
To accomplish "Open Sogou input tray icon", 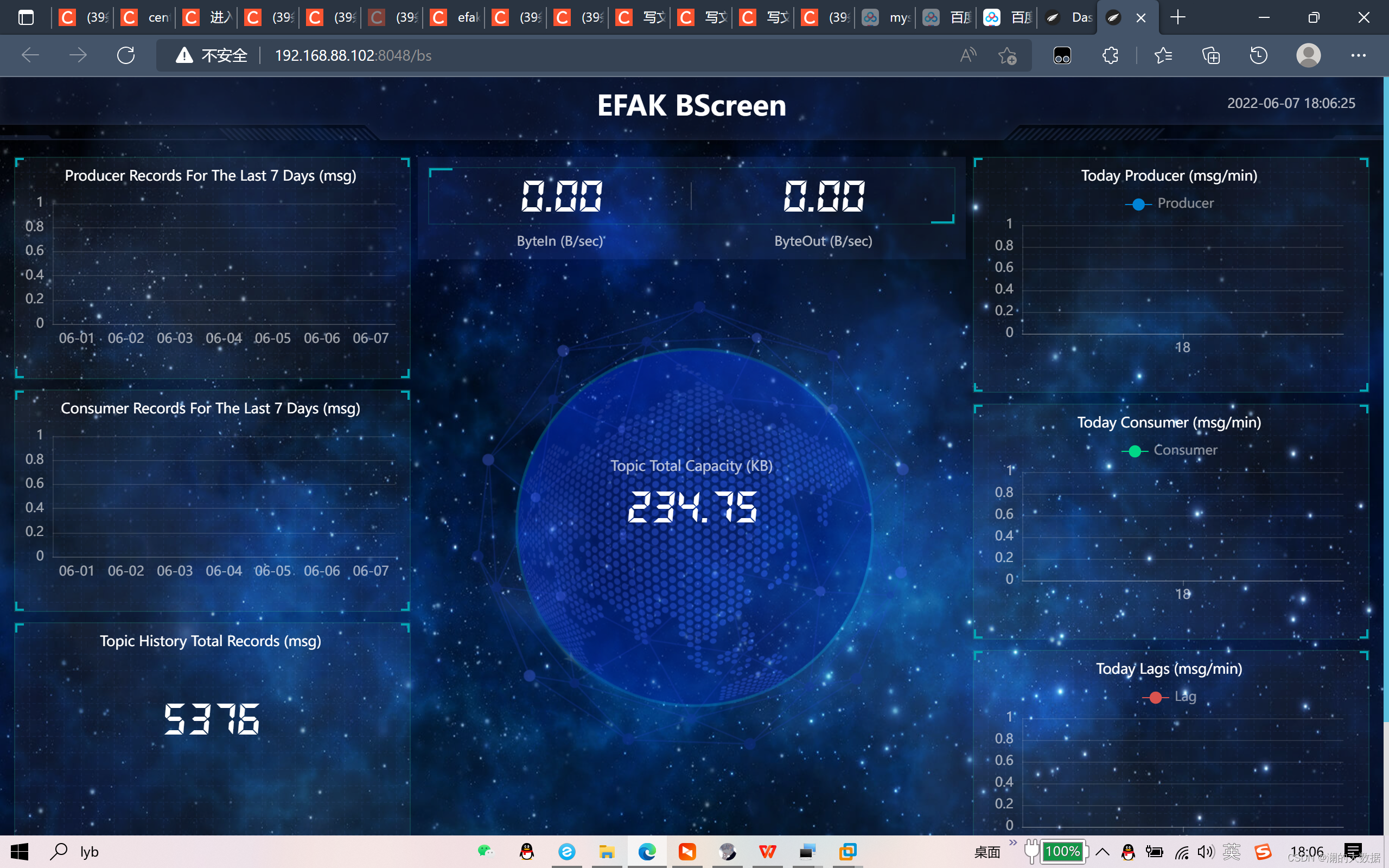I will (x=1263, y=852).
